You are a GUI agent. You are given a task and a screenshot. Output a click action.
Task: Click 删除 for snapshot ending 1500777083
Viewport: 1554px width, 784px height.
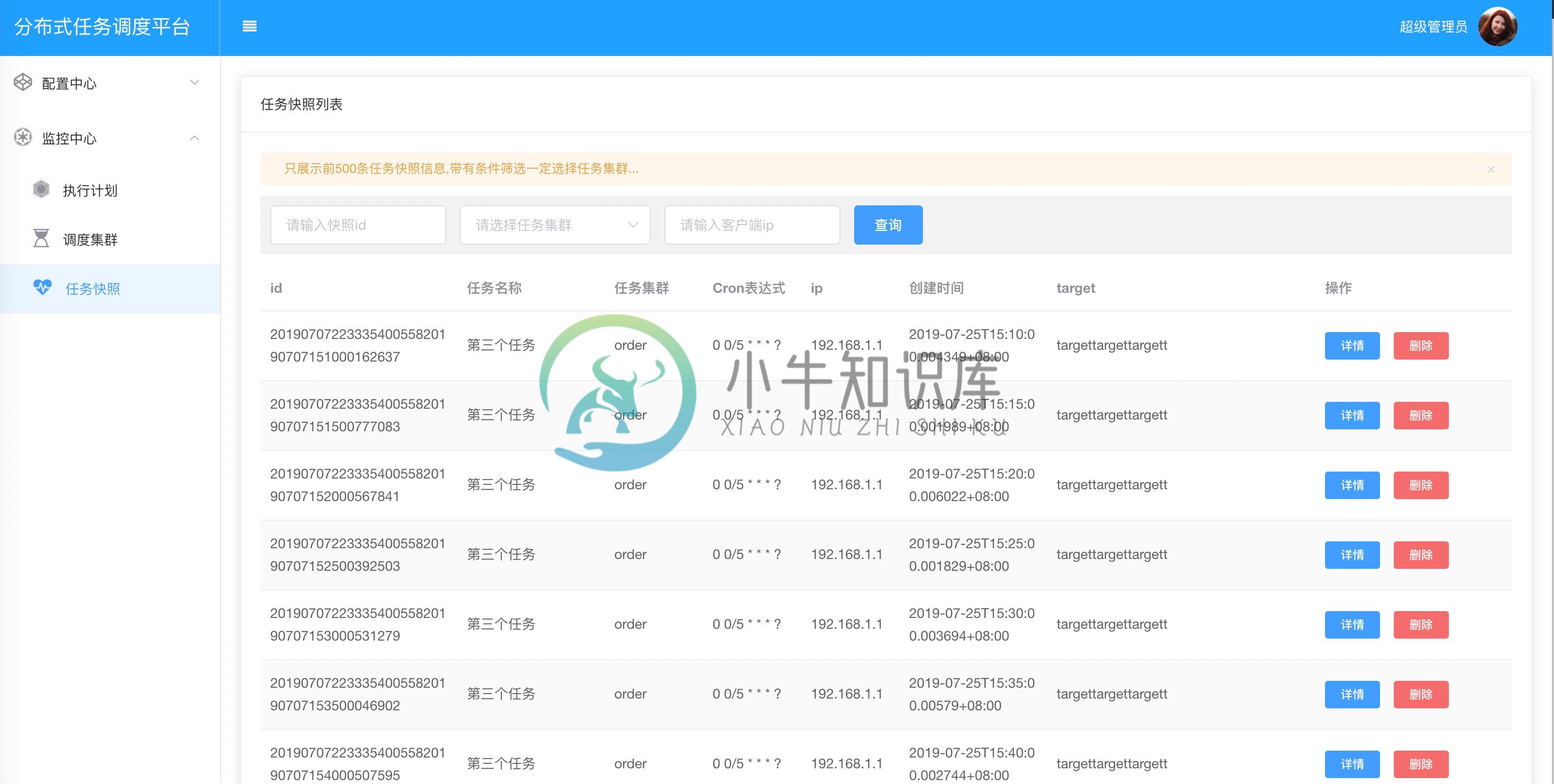(x=1421, y=416)
